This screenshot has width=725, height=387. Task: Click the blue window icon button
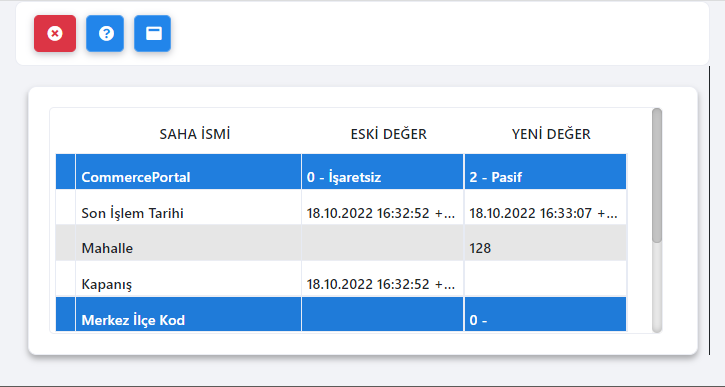153,33
